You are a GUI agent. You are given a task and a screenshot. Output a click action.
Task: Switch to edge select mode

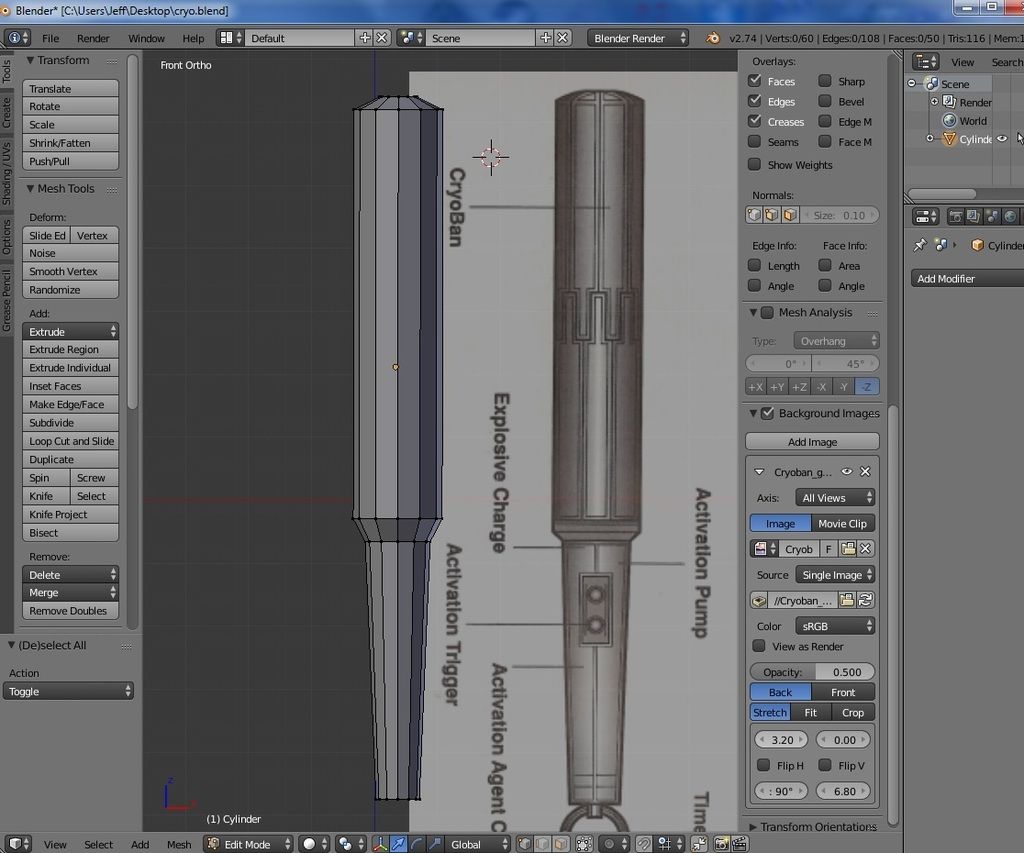point(541,844)
